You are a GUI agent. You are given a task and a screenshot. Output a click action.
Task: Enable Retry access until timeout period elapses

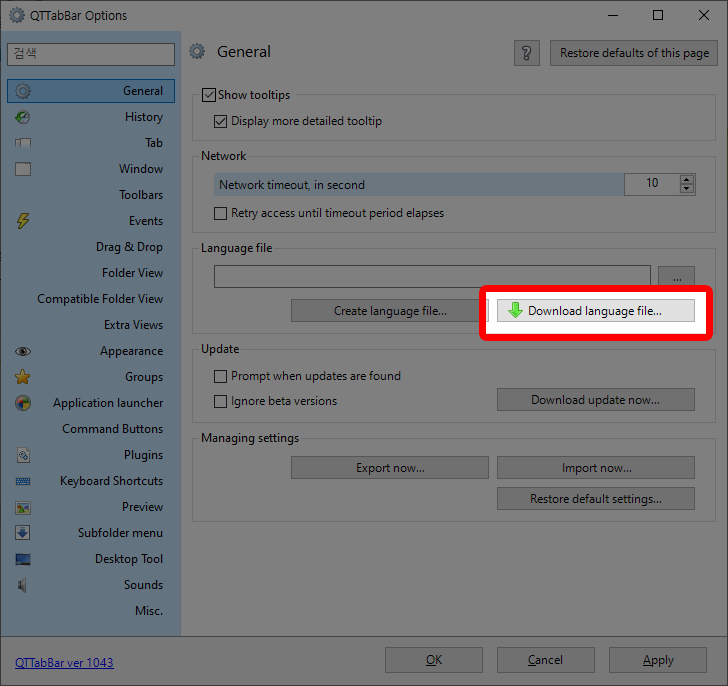[x=221, y=213]
